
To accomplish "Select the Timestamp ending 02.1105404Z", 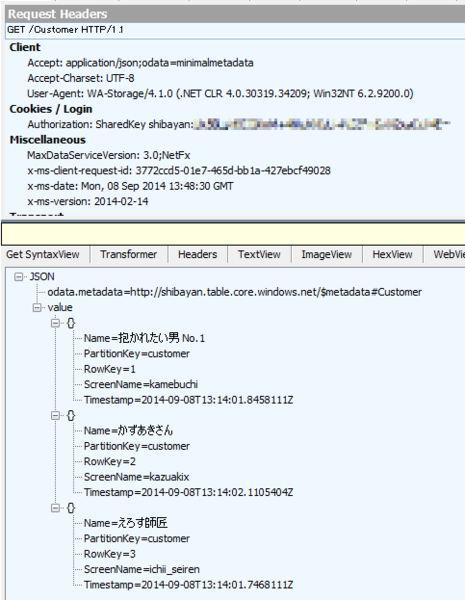I will (189, 492).
